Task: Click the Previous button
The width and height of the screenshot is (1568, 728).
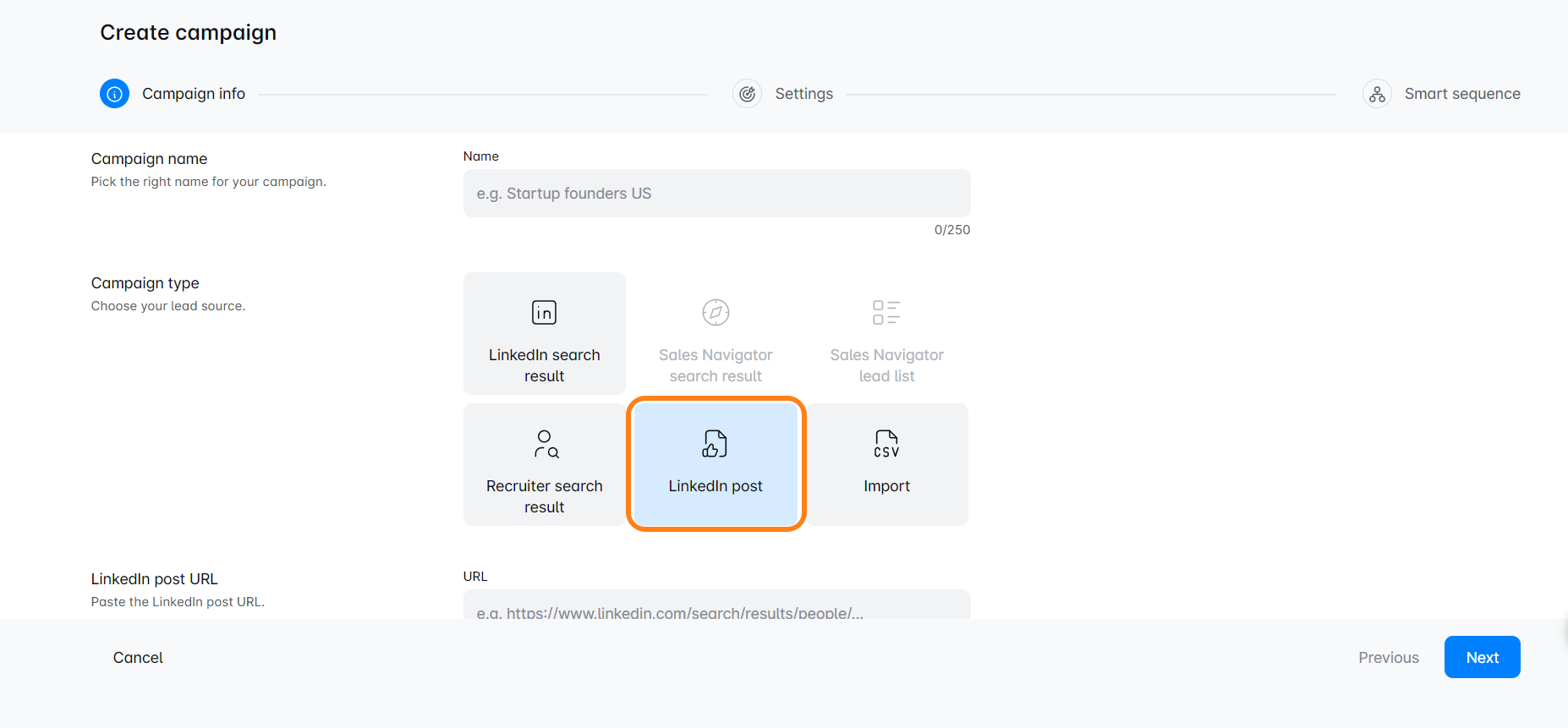Action: (1388, 657)
